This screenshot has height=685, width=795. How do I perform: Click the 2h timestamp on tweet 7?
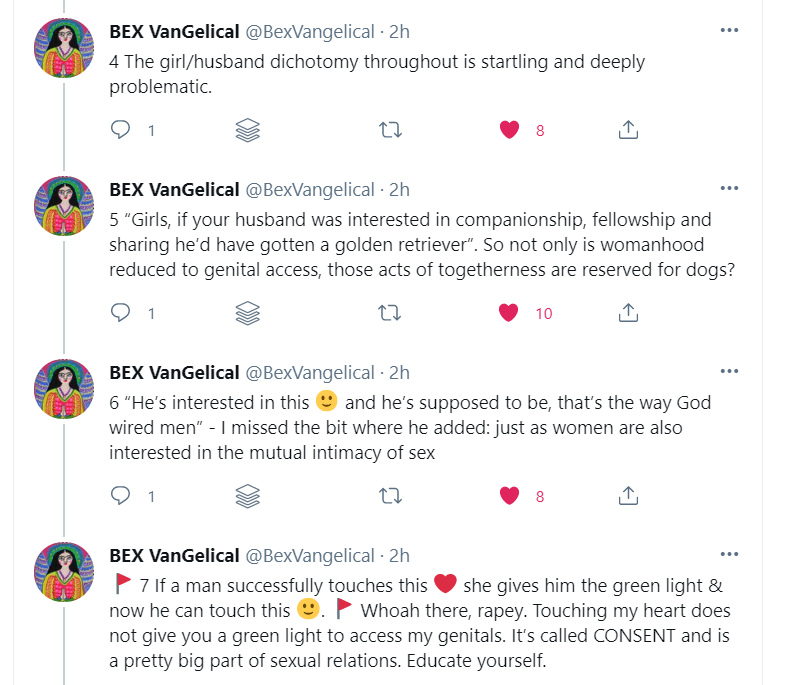tap(399, 555)
